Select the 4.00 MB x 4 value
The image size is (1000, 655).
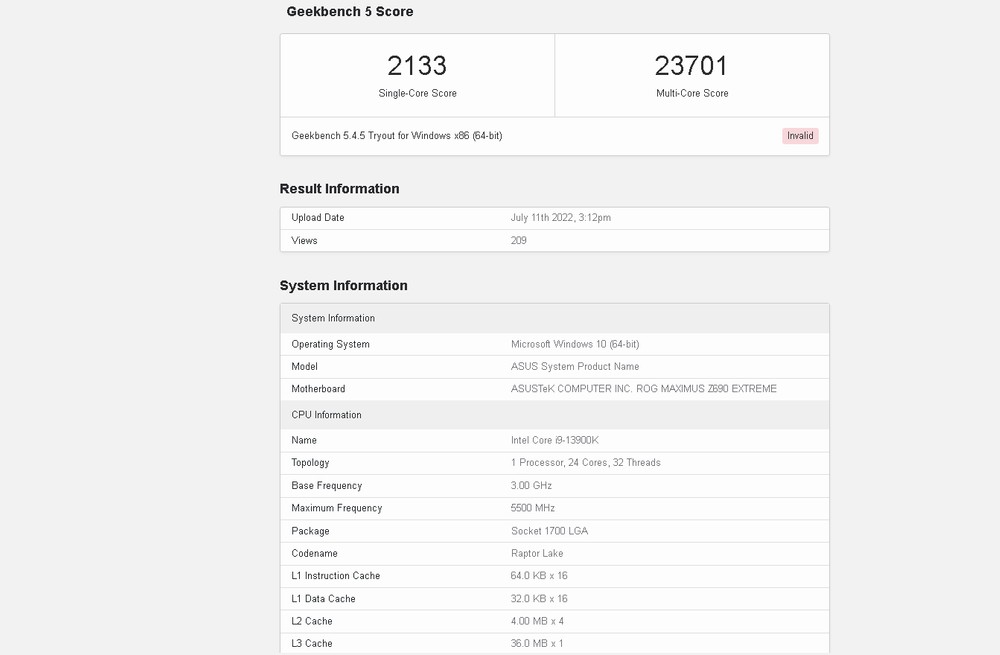pos(537,621)
